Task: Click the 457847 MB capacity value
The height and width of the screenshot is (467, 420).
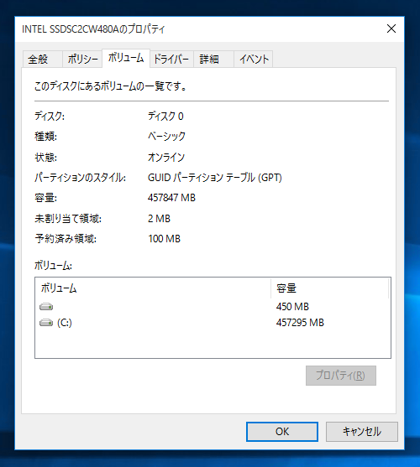Action: tap(172, 198)
